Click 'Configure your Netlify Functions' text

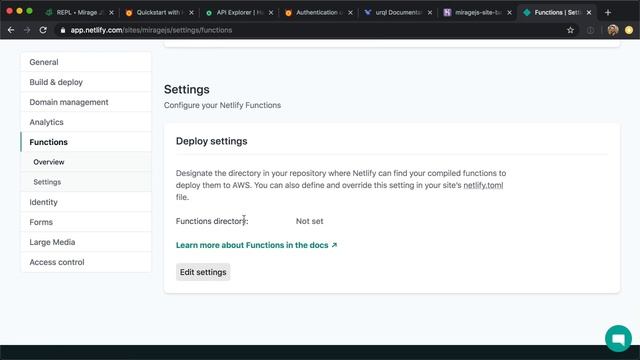coord(222,105)
